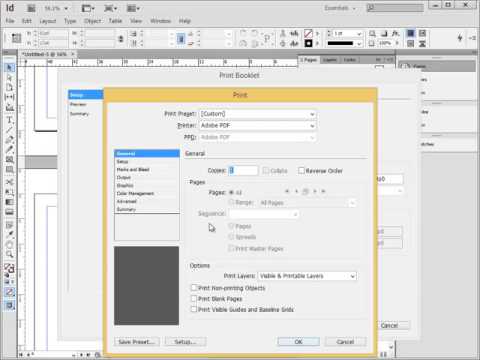
Task: Click the constrain proportions chain icon
Action: (x=121, y=39)
